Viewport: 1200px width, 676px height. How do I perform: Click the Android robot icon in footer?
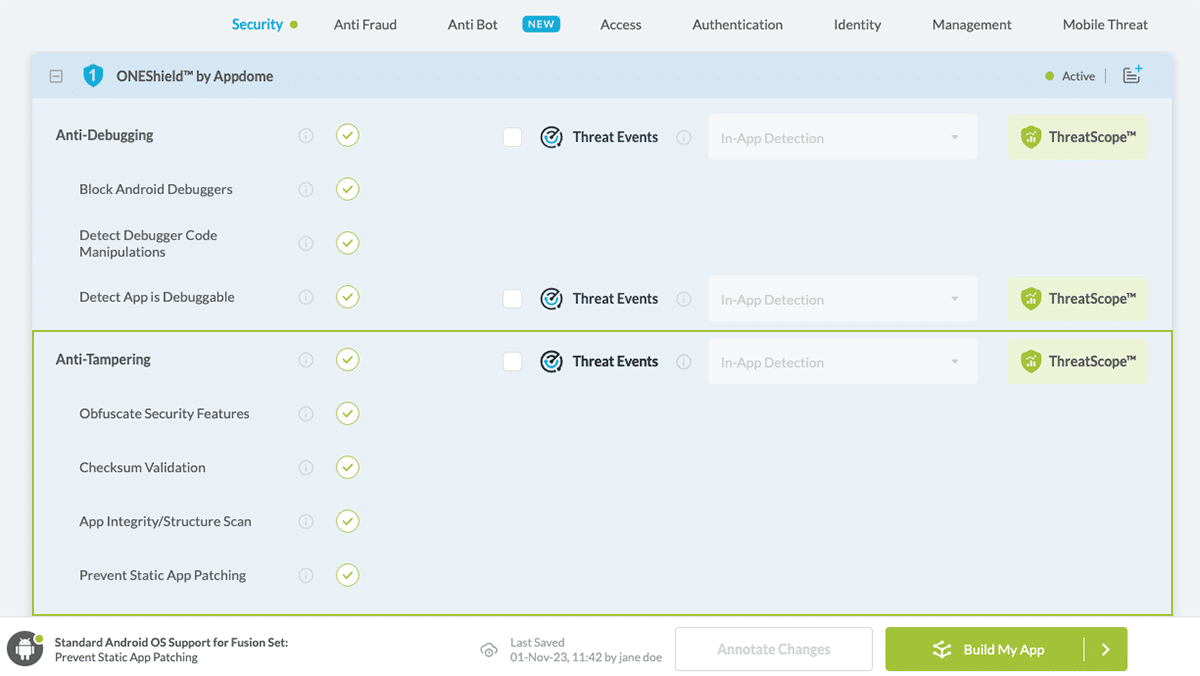pyautogui.click(x=24, y=649)
